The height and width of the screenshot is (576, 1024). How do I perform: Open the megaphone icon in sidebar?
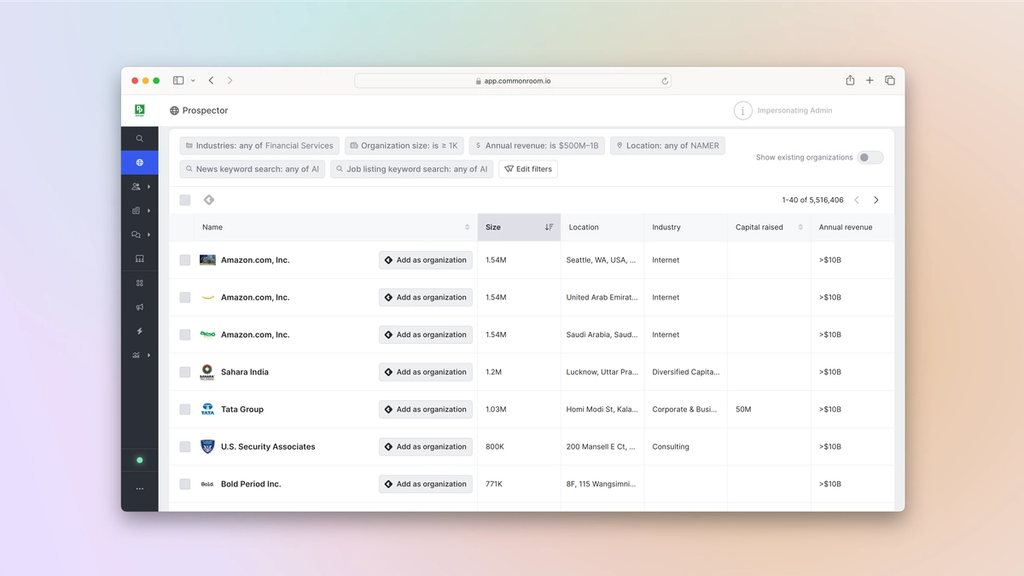click(x=139, y=307)
